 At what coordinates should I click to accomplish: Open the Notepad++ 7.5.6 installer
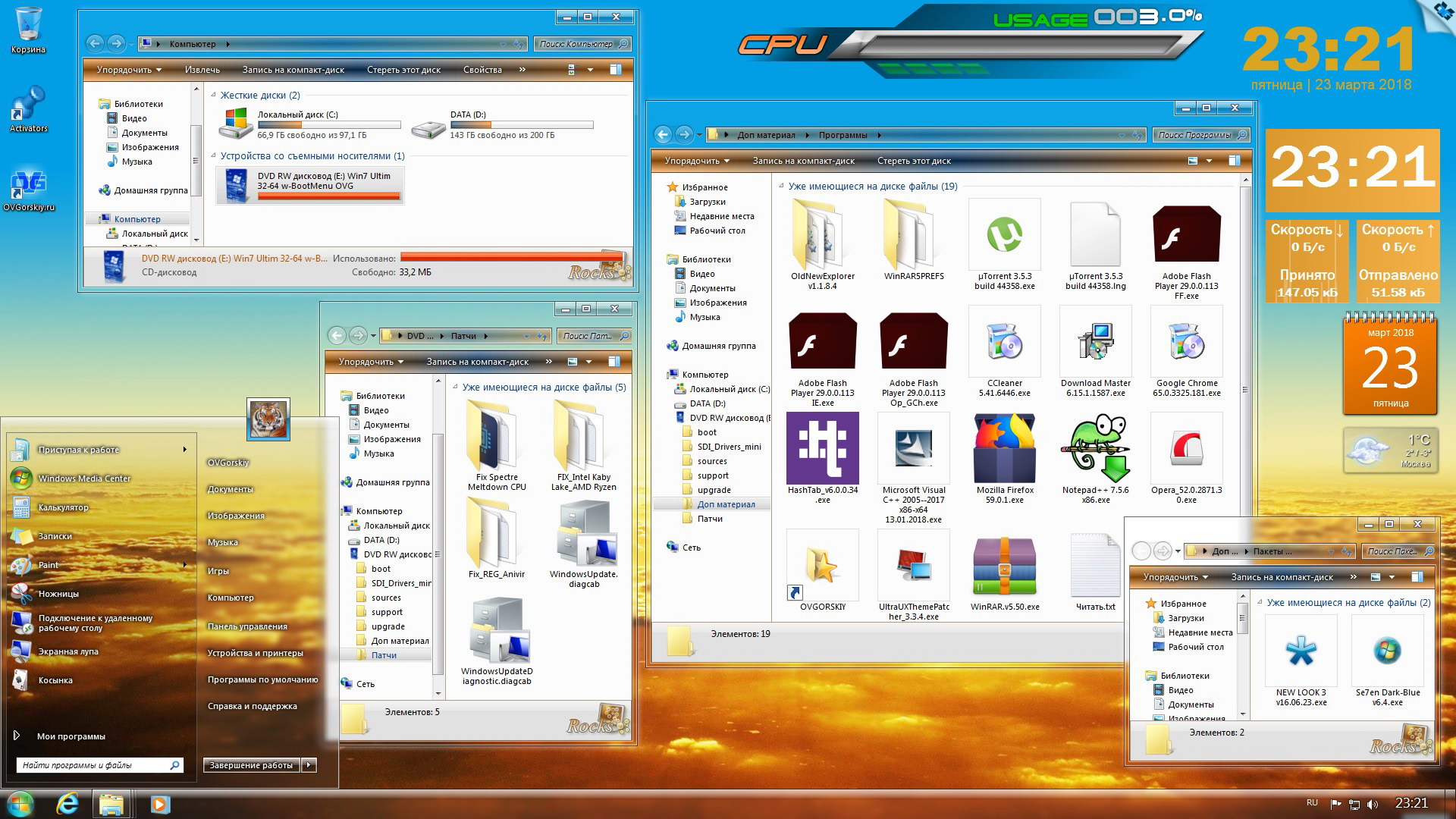coord(1095,449)
